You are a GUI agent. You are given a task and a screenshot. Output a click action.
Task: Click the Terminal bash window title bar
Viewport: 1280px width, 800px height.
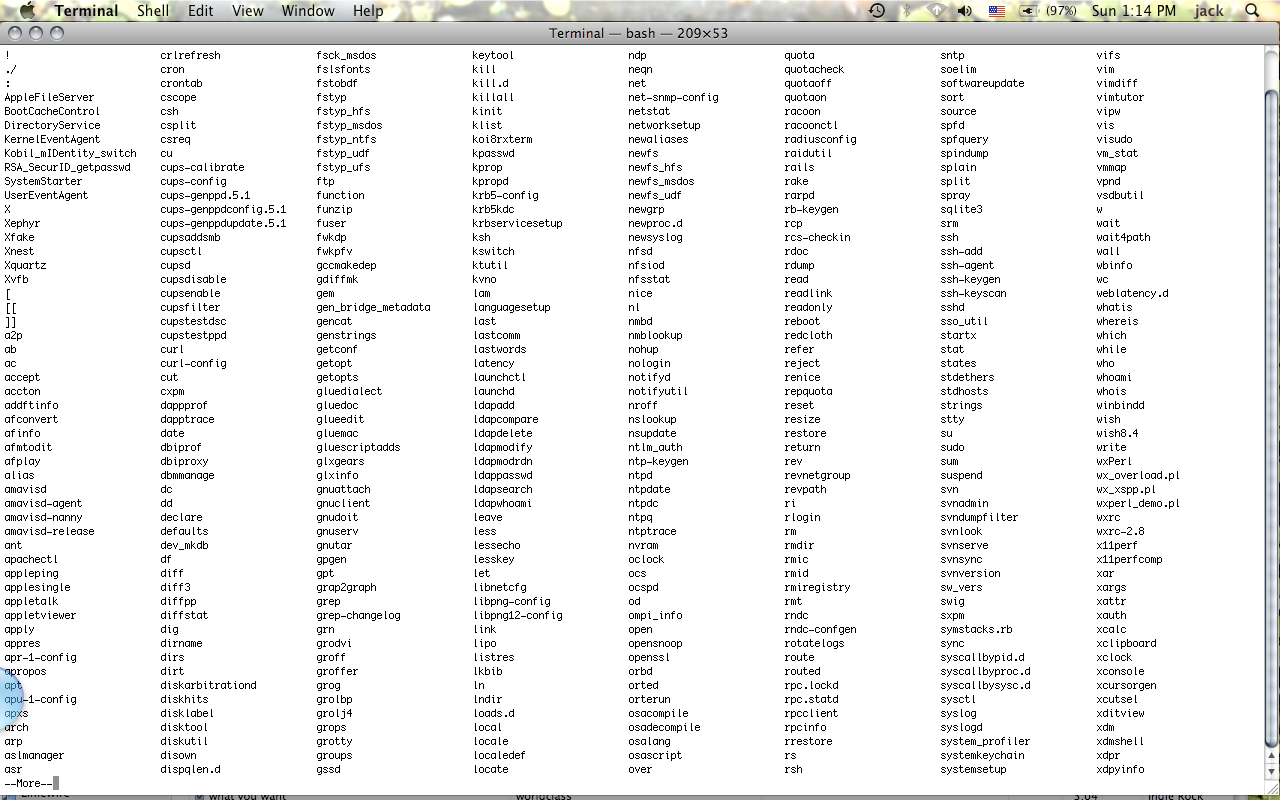[640, 32]
